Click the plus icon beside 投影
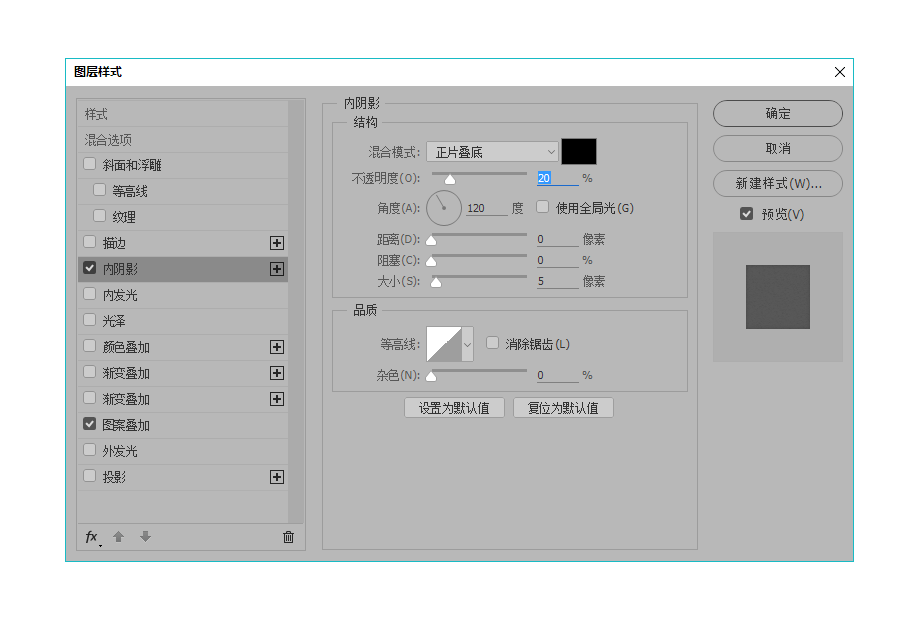The width and height of the screenshot is (920, 620). [x=277, y=477]
